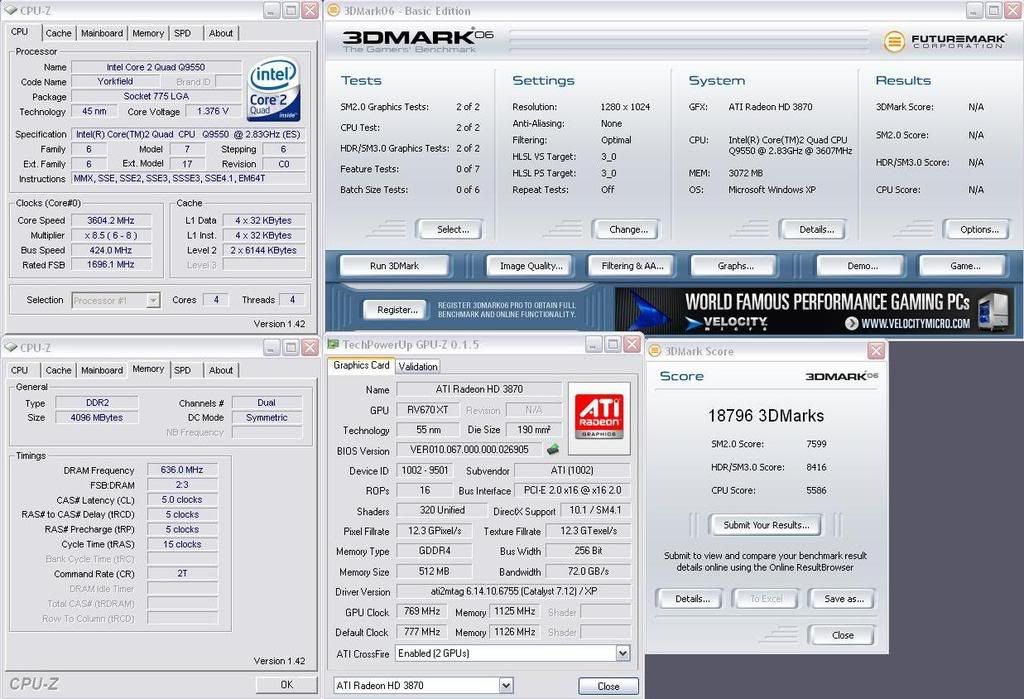Open About tab in CPU-Z memory timings window
The height and width of the screenshot is (699, 1024).
click(x=221, y=370)
